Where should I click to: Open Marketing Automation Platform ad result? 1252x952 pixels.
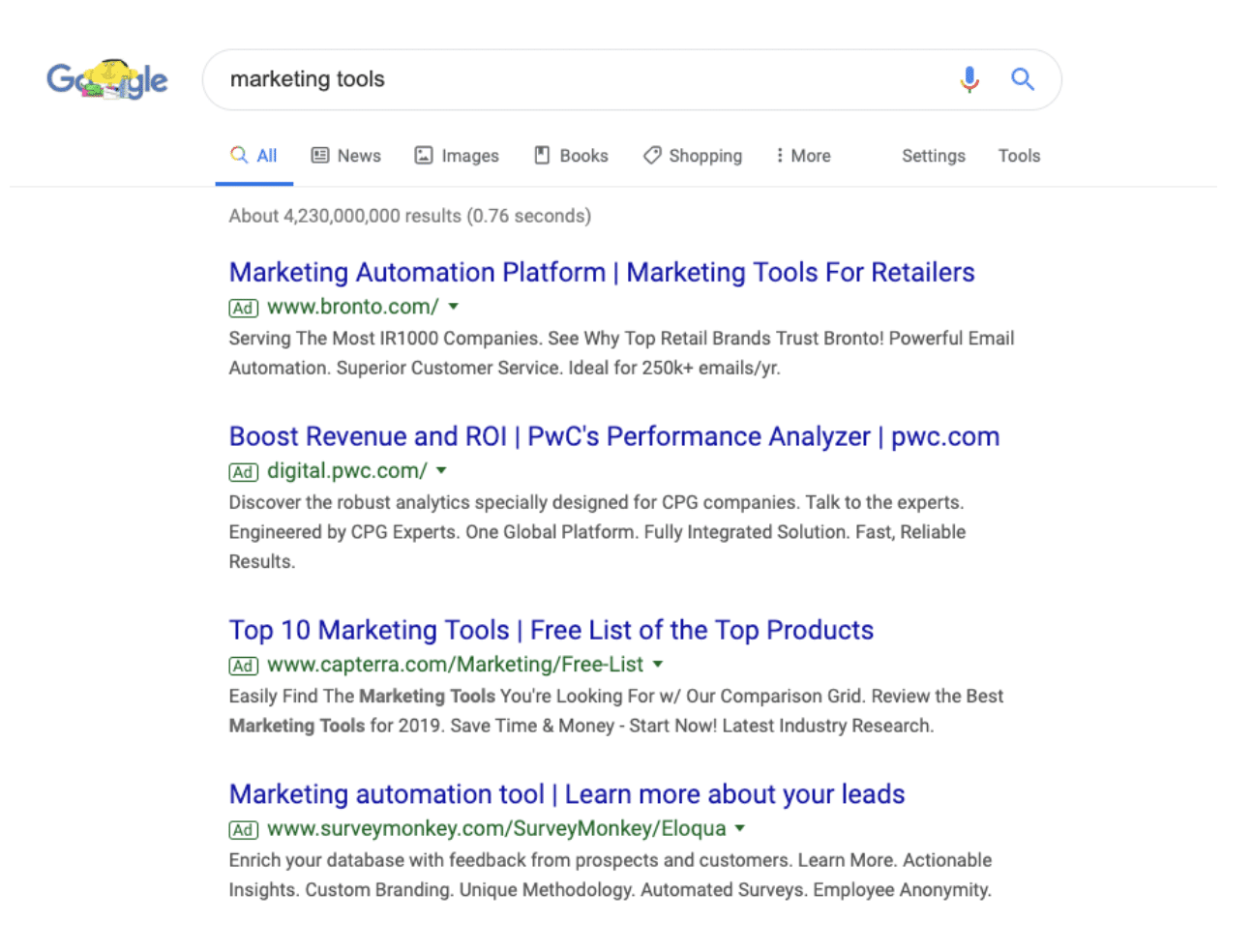[602, 273]
